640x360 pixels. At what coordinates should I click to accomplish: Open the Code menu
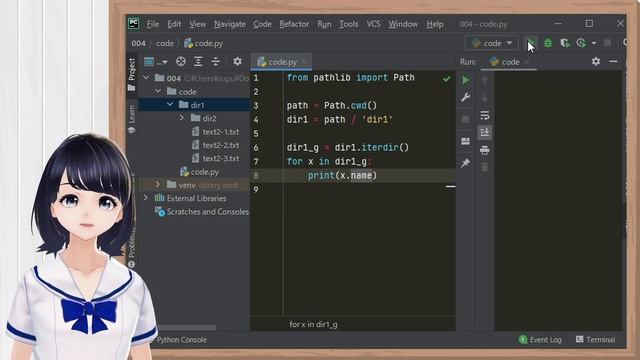pos(262,24)
